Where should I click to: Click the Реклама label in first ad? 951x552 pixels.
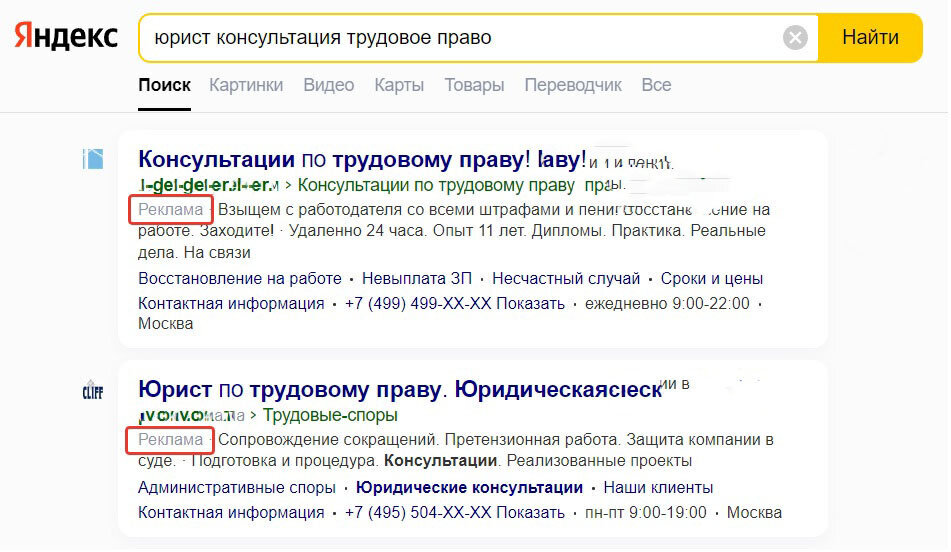(x=170, y=209)
